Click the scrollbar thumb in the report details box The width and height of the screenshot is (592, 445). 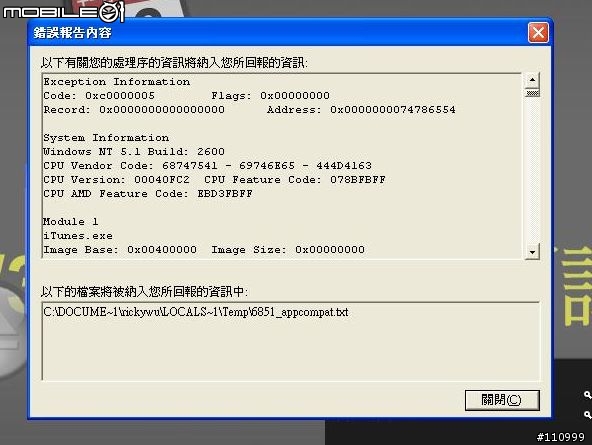click(x=532, y=92)
